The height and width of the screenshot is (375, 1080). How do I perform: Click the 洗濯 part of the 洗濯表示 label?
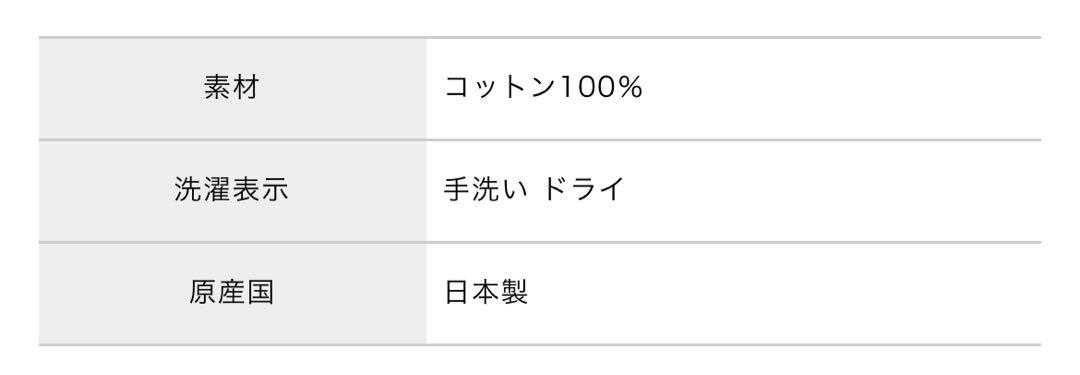pos(203,190)
